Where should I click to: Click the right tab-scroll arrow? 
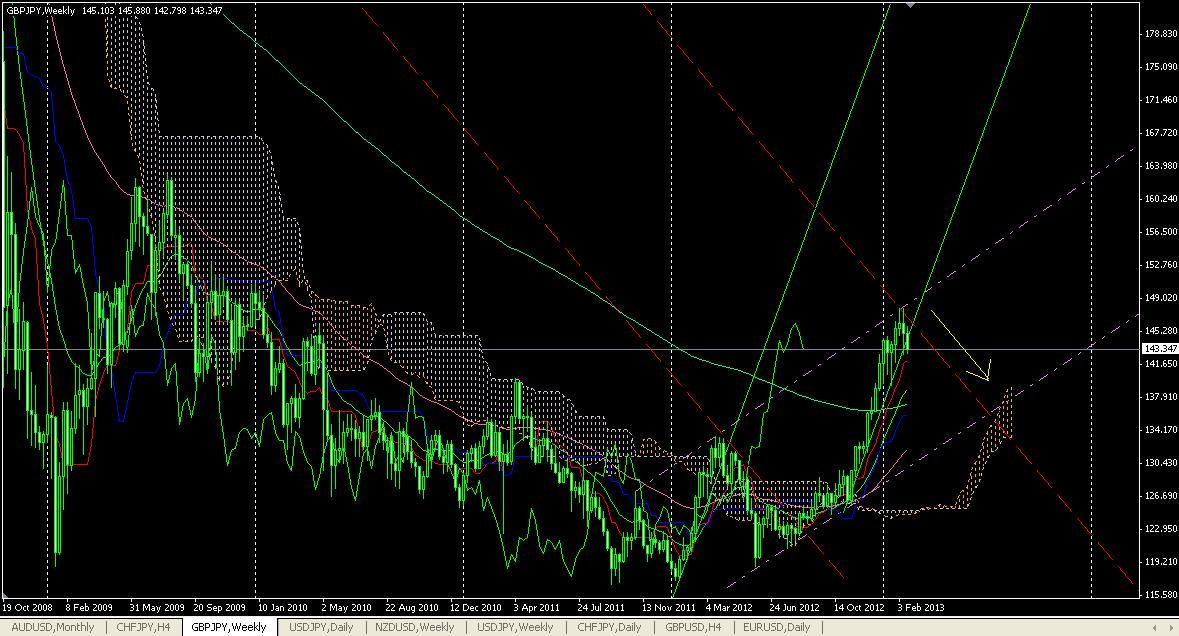pyautogui.click(x=1170, y=627)
